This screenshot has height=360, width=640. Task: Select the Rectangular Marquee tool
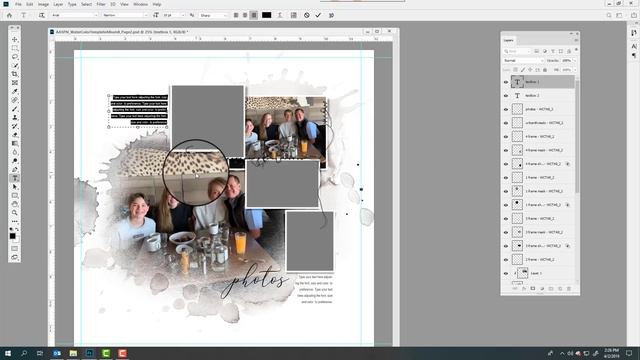pos(15,48)
